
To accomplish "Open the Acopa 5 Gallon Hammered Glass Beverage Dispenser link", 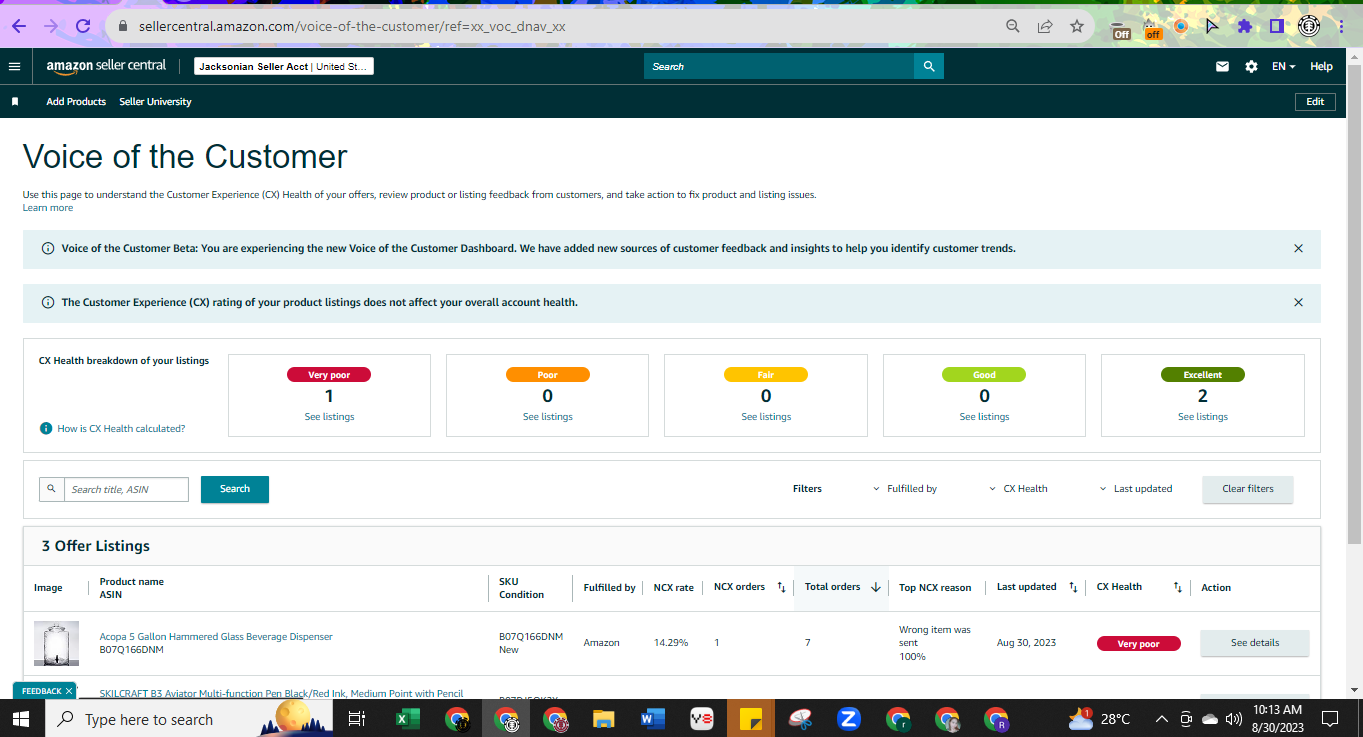I will [x=216, y=637].
